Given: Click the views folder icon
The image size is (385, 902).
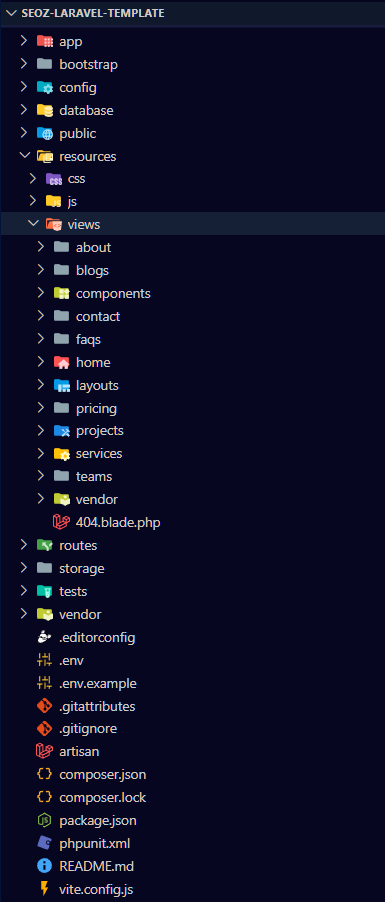Looking at the screenshot, I should tap(54, 224).
